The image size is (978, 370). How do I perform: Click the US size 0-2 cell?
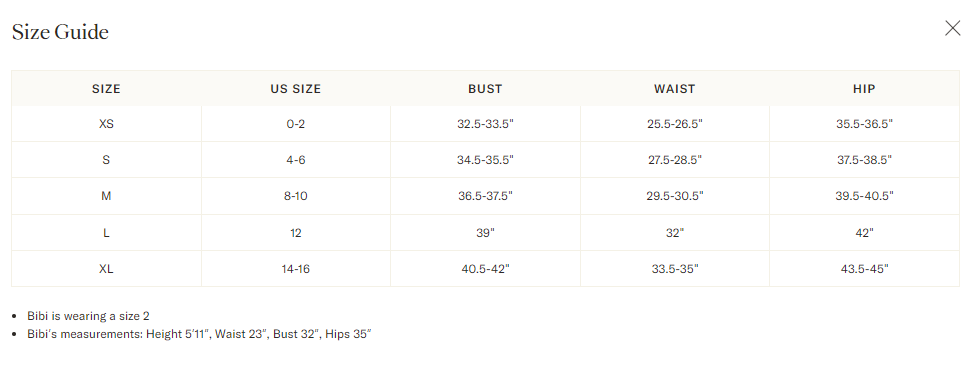(x=296, y=124)
